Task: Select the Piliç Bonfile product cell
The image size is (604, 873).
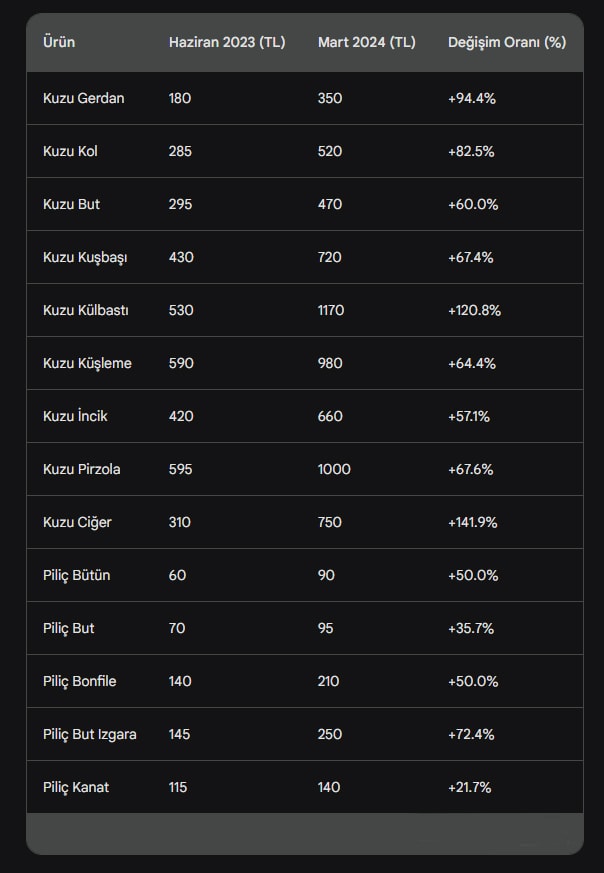Action: (x=80, y=681)
